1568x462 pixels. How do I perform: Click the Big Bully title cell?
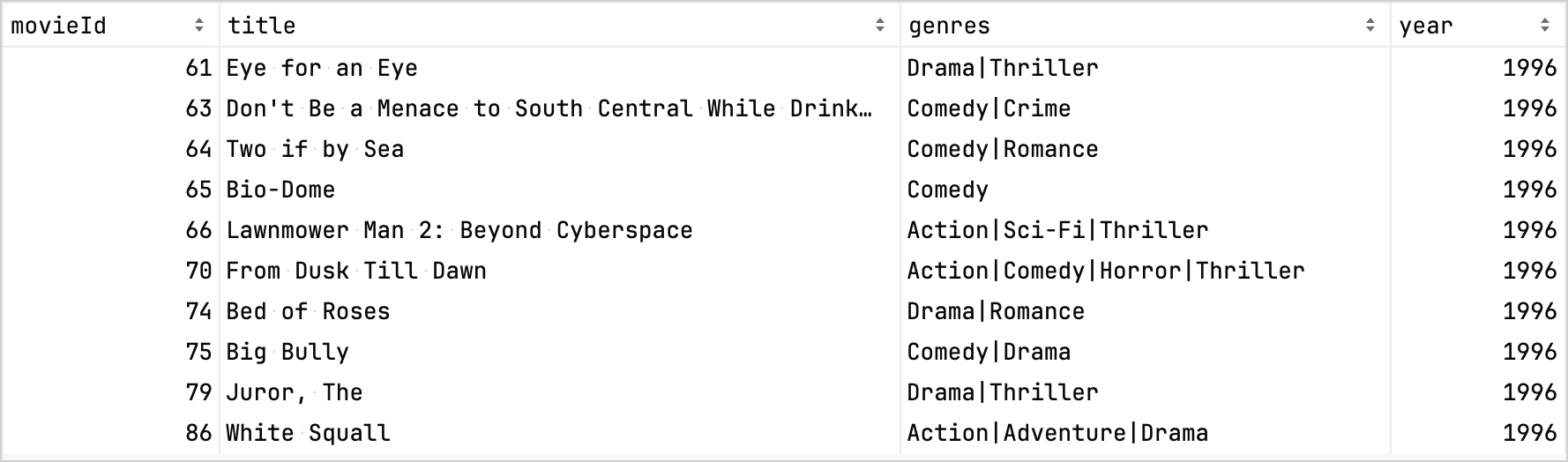coord(287,352)
